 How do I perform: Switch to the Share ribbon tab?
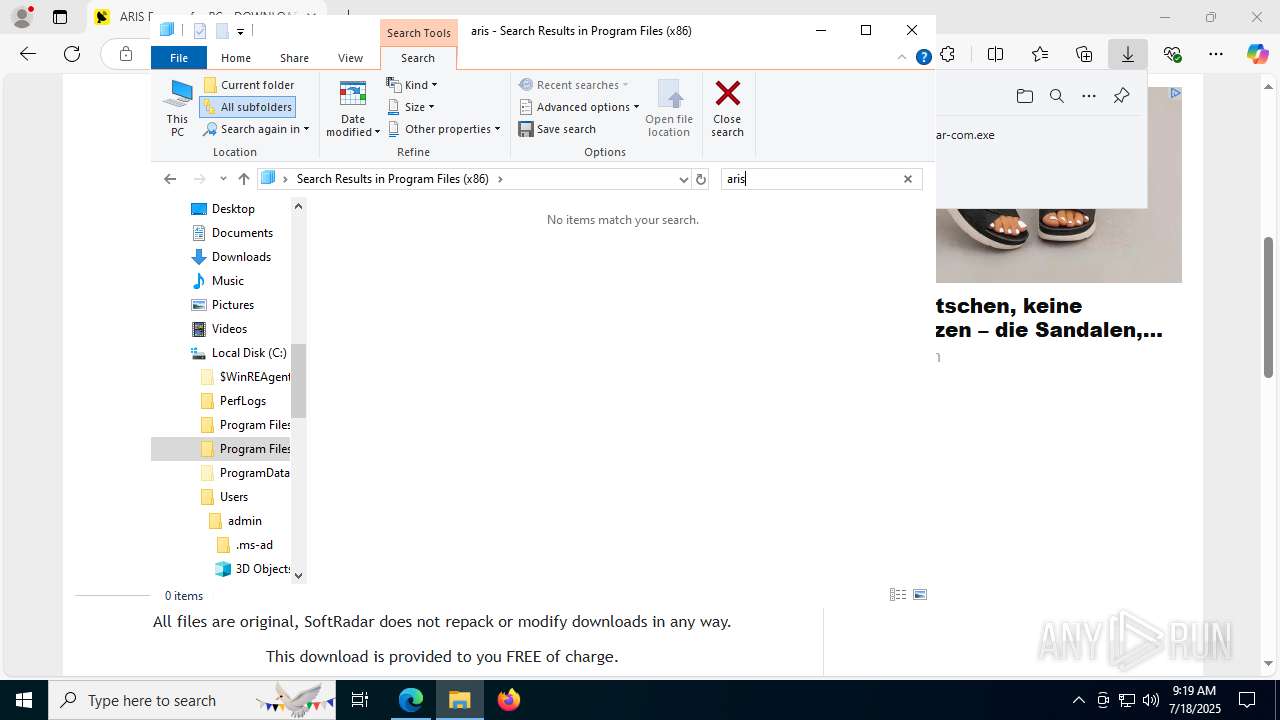[294, 58]
